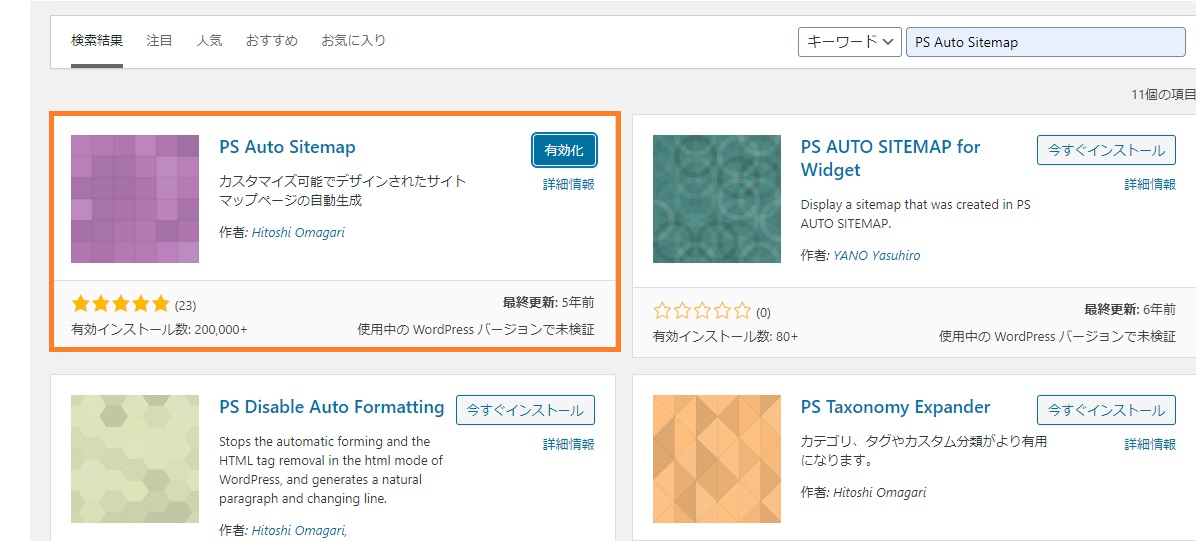The image size is (1198, 541).
Task: Click 有効インストール数: 200,000+ text
Action: 159,329
